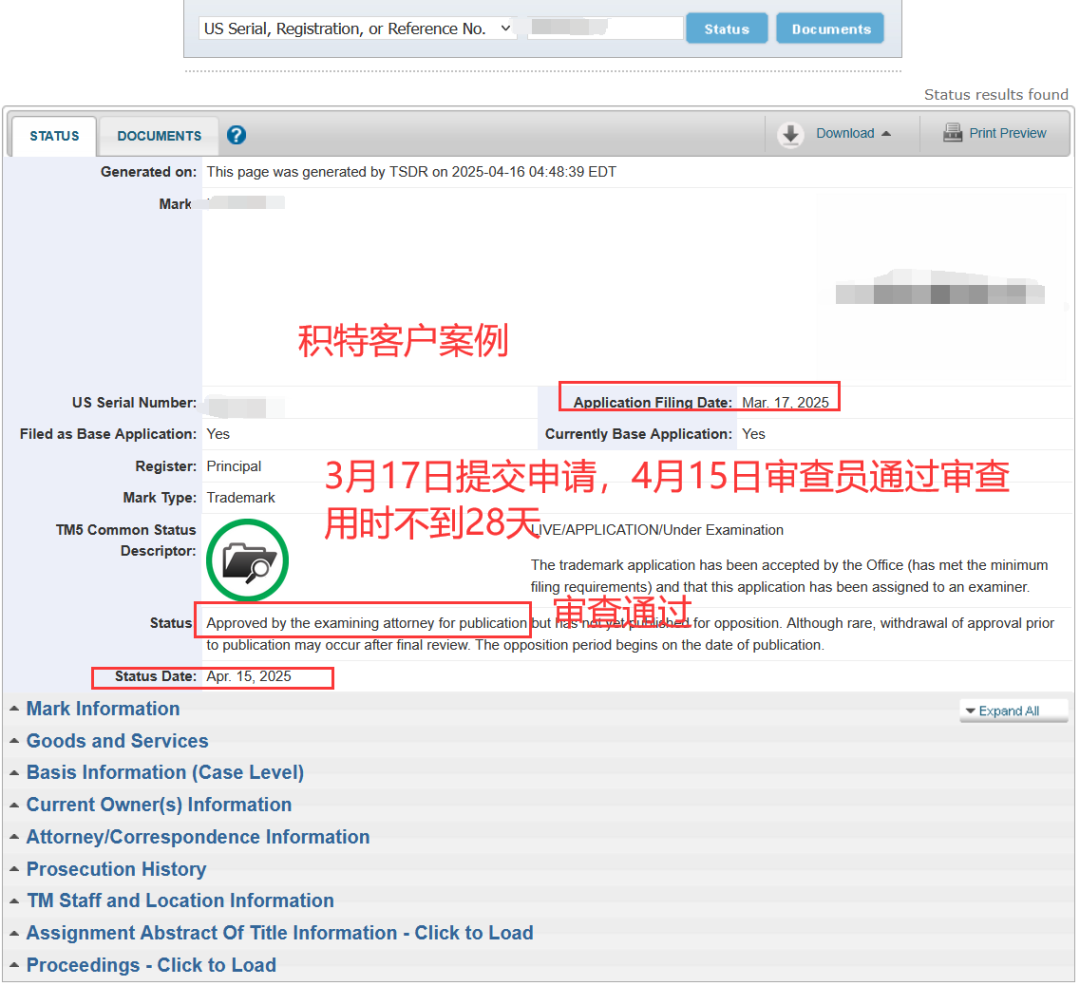
Task: Click the blue Documents search button
Action: [829, 28]
